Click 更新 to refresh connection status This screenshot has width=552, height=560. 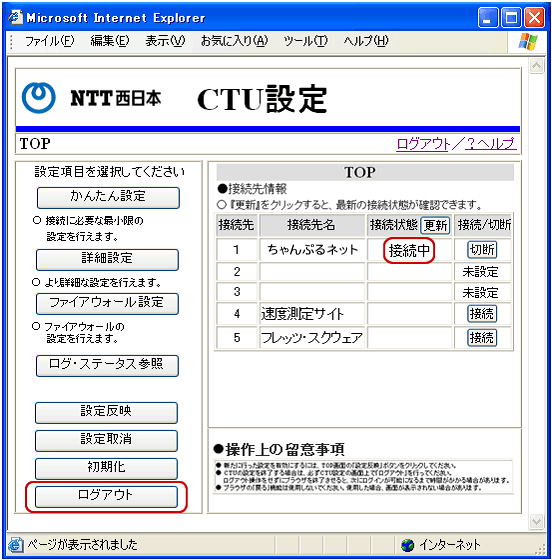tap(435, 225)
